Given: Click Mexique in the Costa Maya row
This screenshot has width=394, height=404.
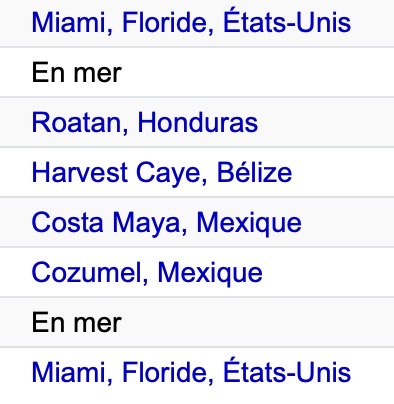Looking at the screenshot, I should tap(249, 223).
